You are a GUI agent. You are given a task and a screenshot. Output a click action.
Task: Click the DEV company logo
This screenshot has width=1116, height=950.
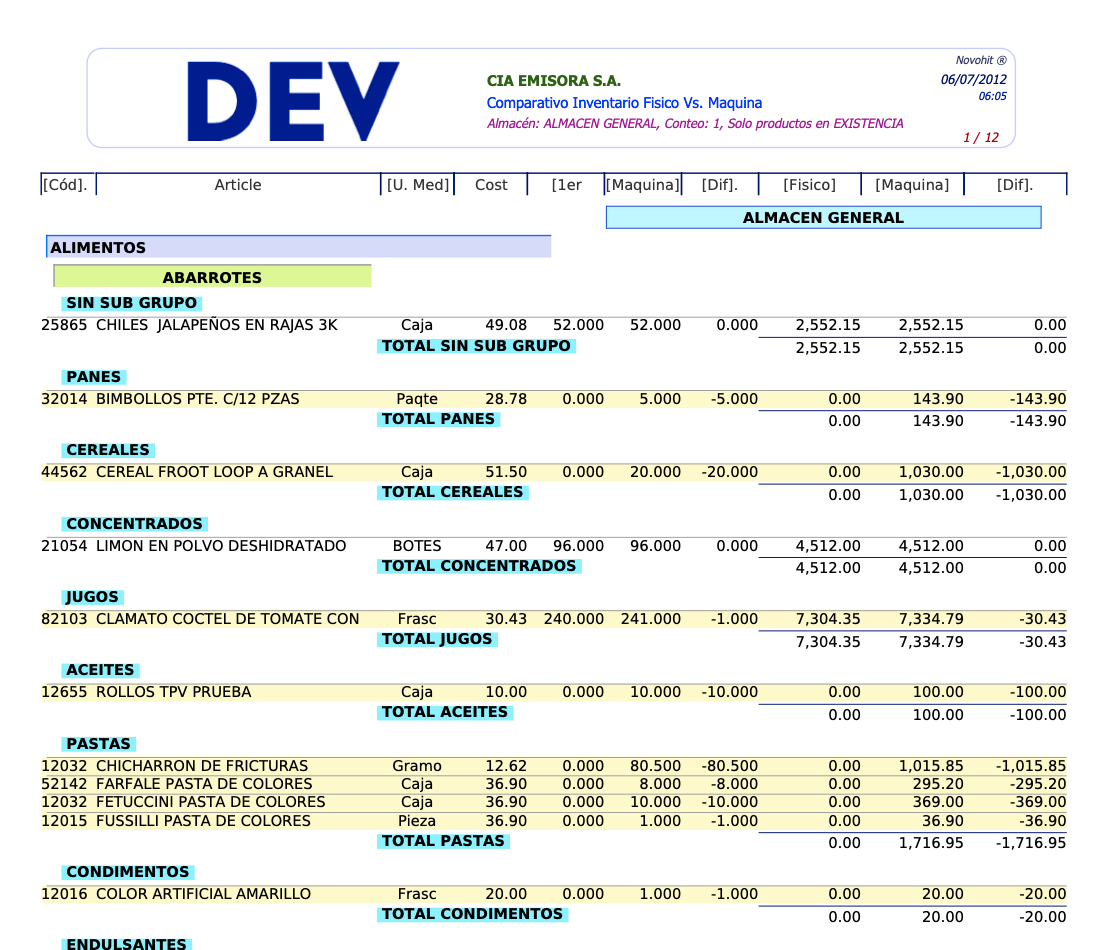click(x=293, y=101)
